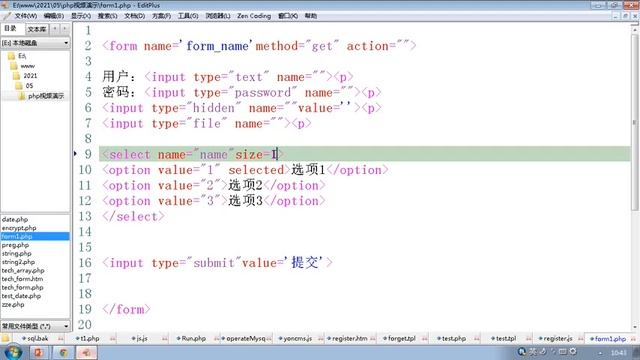
Task: Click the word 'selected' on line 10
Action: 256,170
